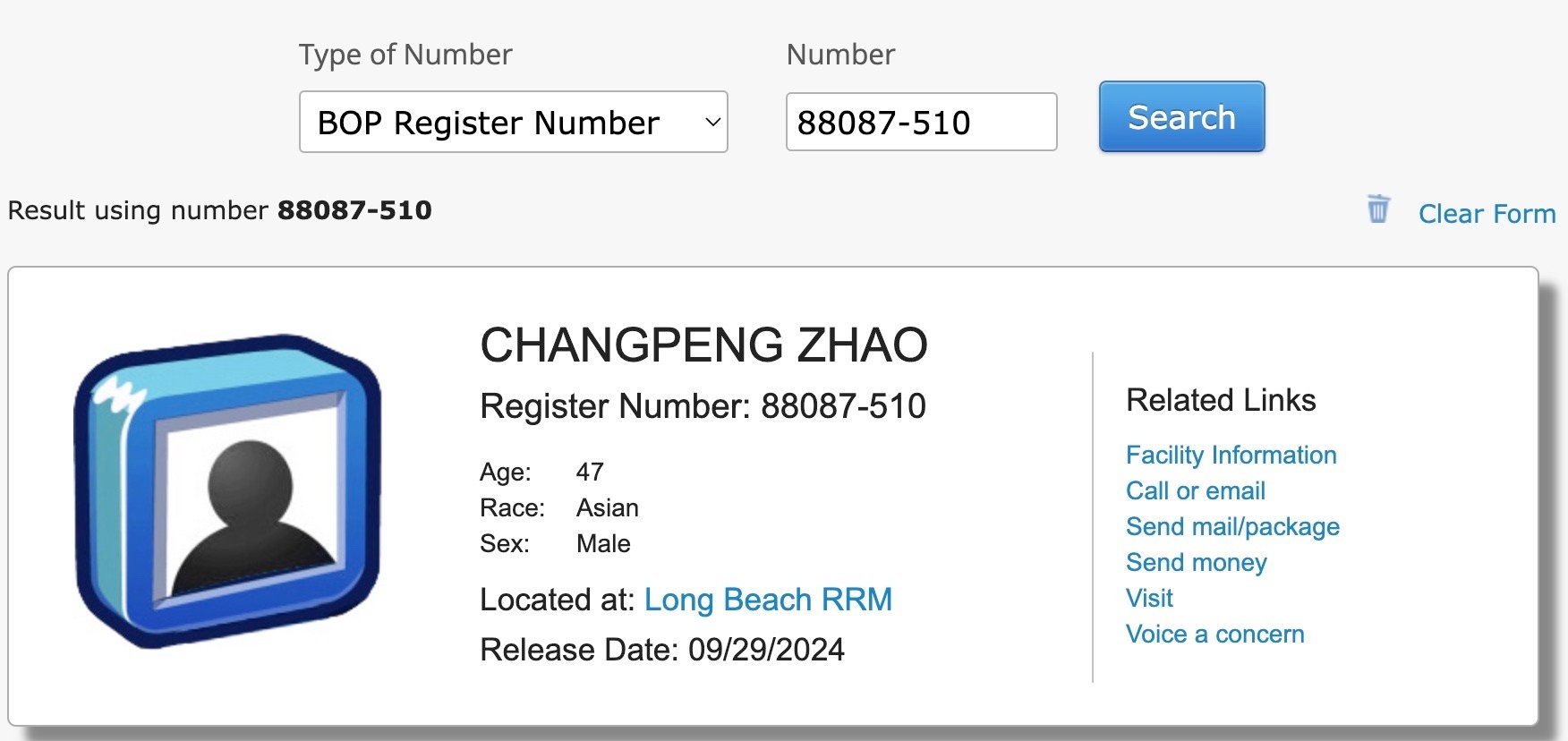Click the Voice a concern link
Image resolution: width=1568 pixels, height=741 pixels.
pos(1214,634)
